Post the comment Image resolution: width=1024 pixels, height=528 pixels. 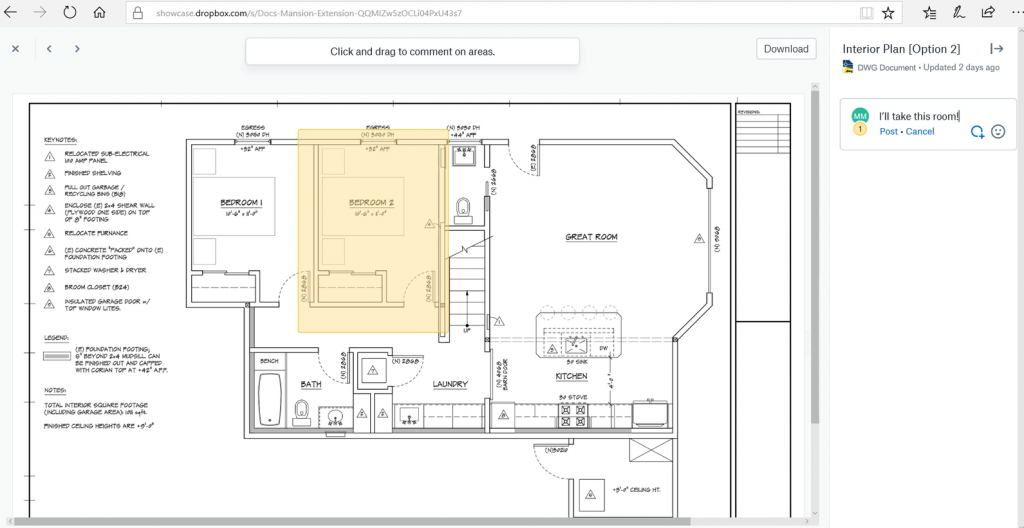point(888,132)
